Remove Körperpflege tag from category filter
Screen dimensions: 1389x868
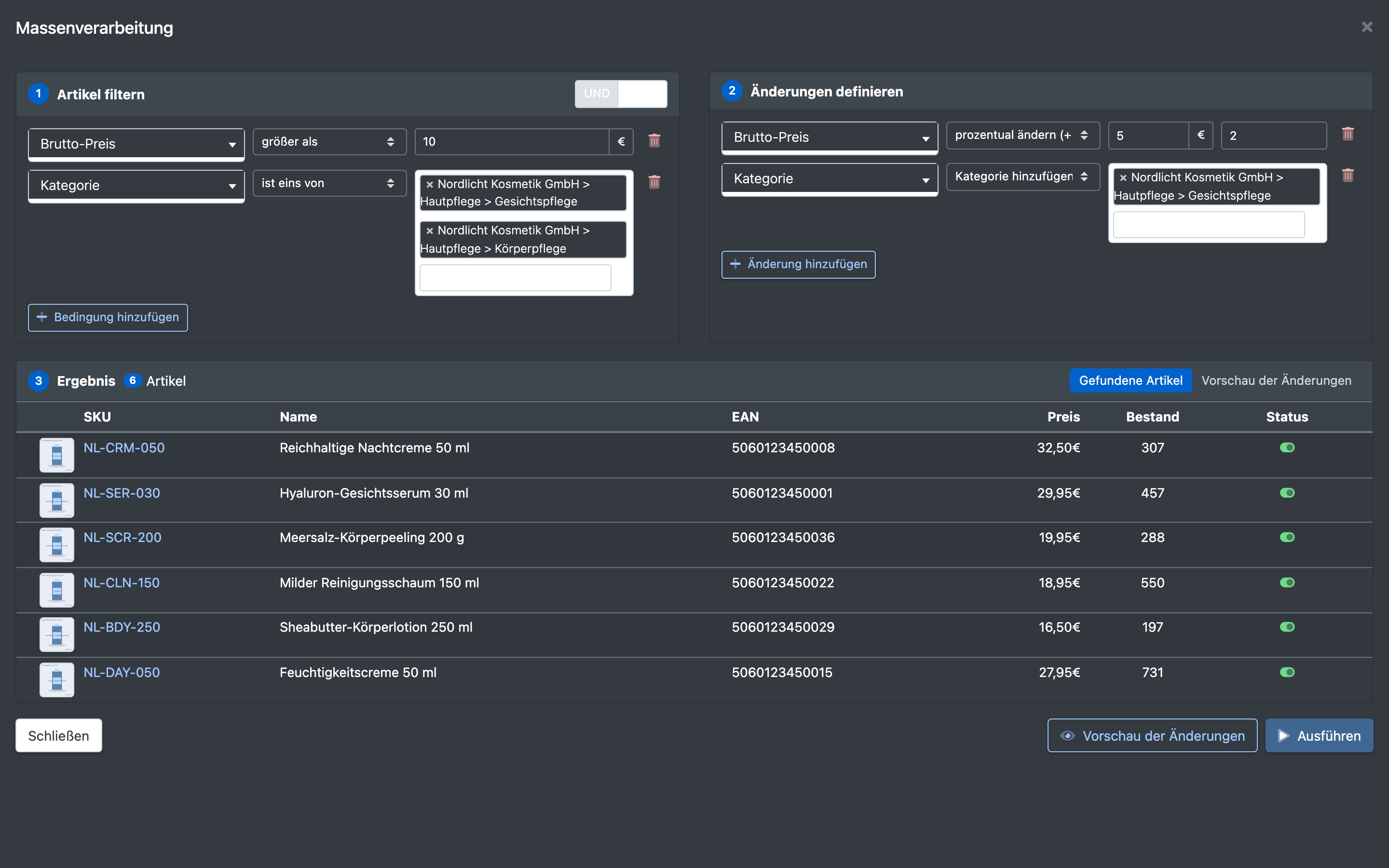click(x=429, y=231)
